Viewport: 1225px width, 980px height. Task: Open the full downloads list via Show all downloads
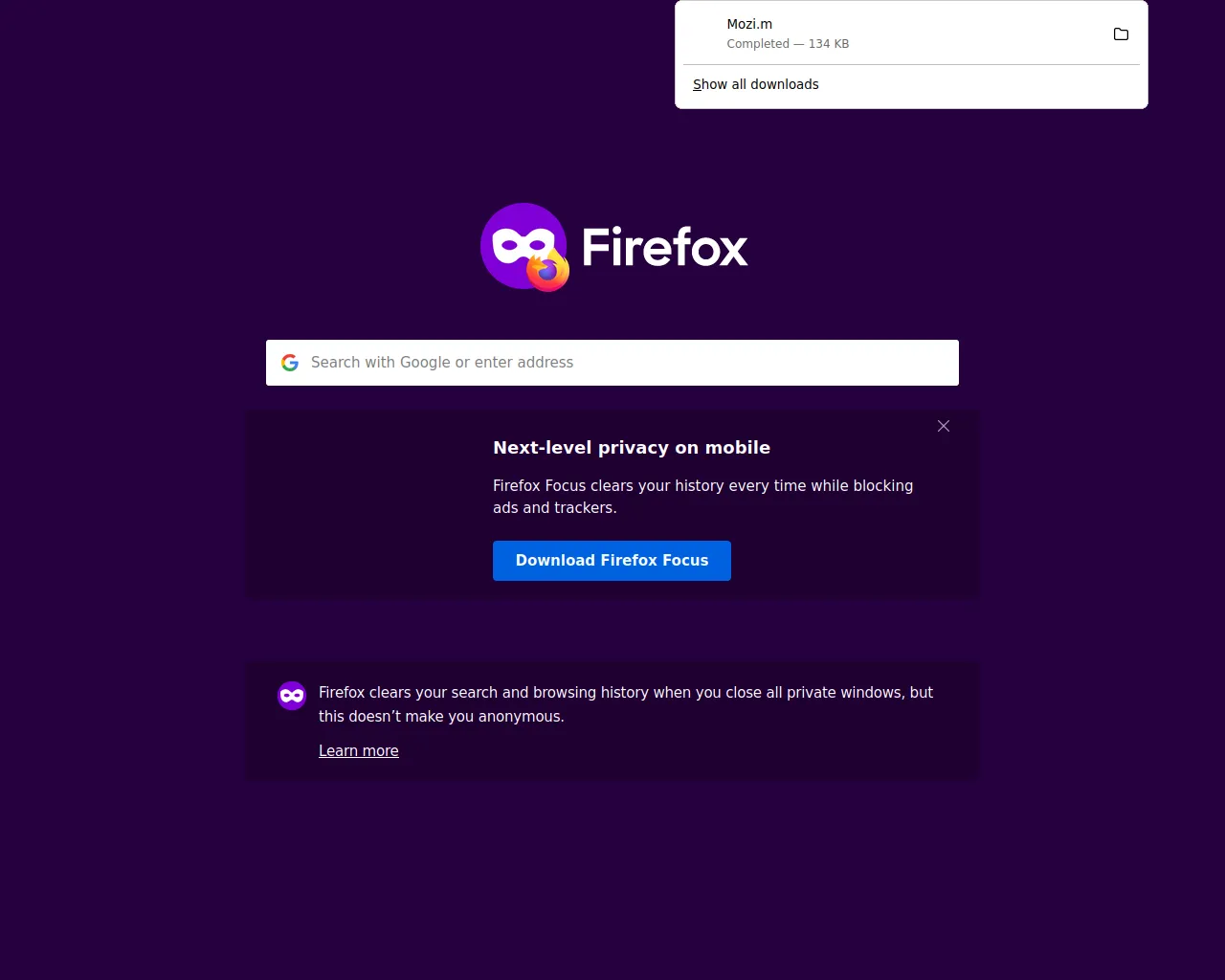coord(755,84)
